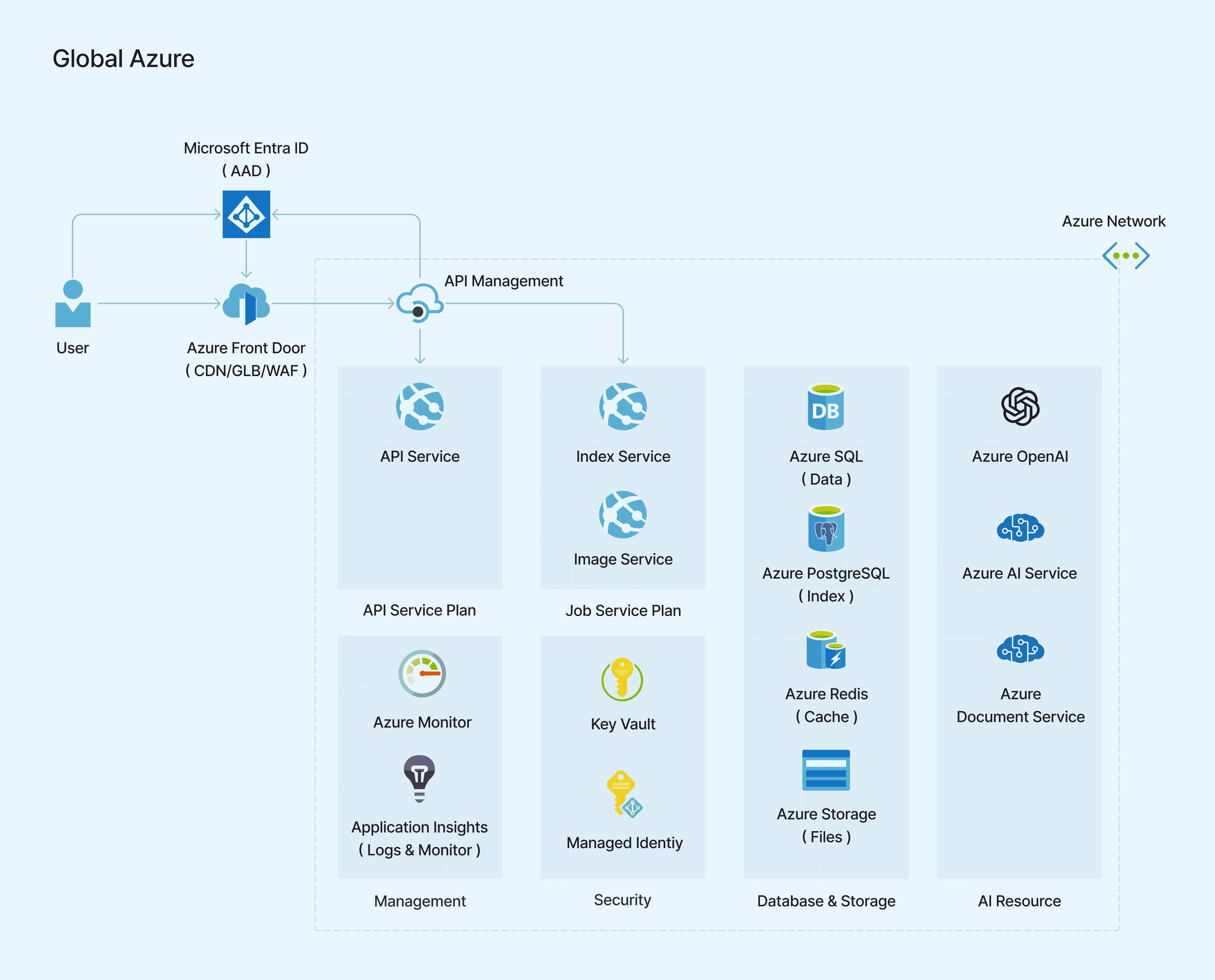Select the Azure Monitor gauge icon
This screenshot has height=980, width=1215.
[x=422, y=673]
